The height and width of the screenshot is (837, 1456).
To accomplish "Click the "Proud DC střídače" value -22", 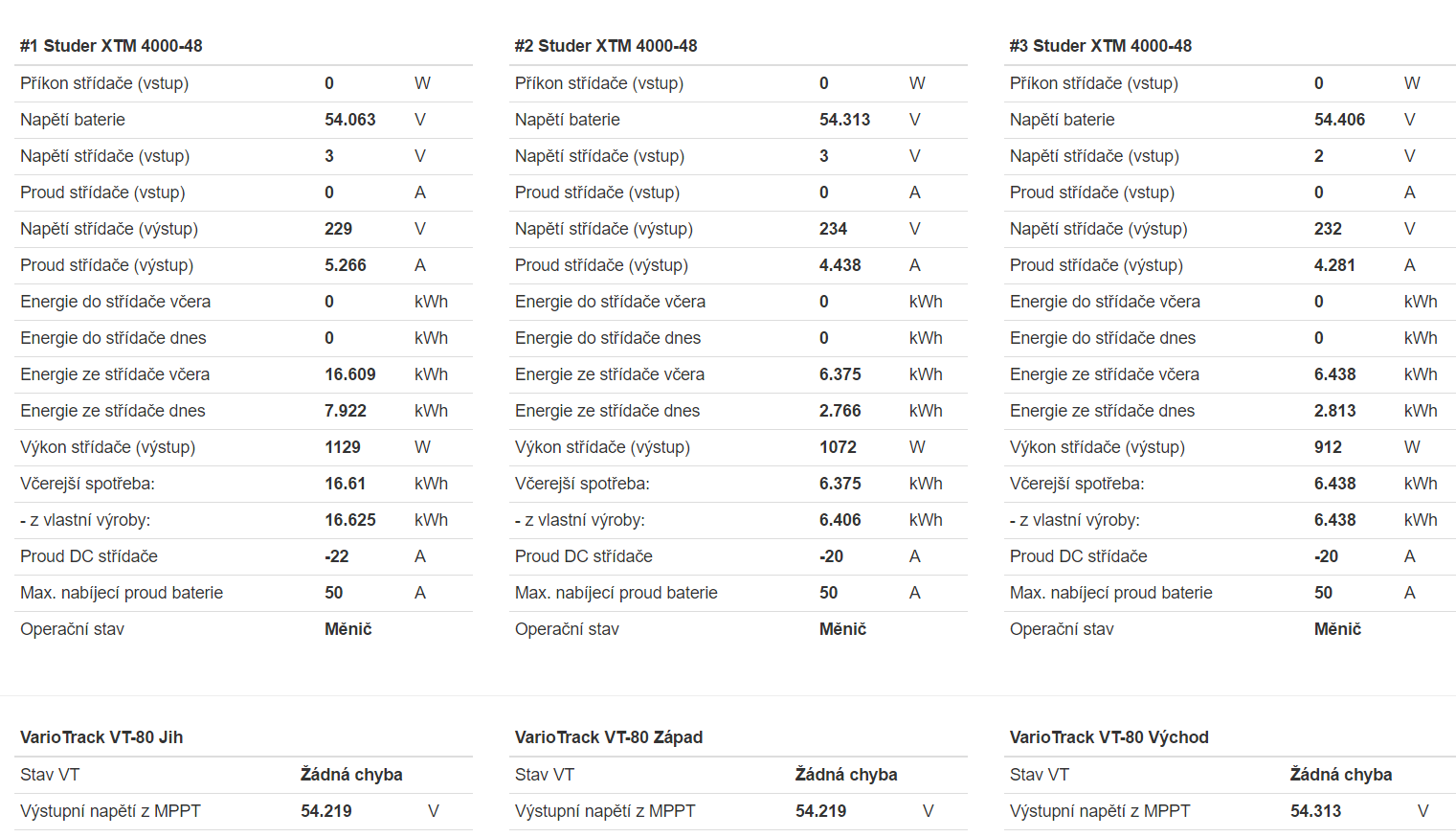I will [337, 556].
